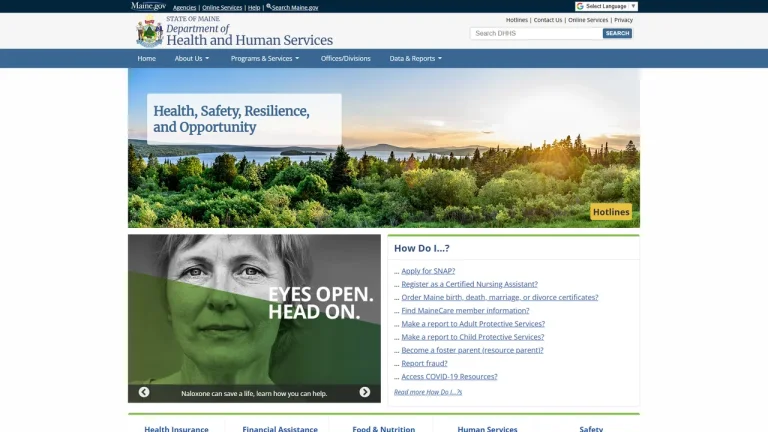The width and height of the screenshot is (768, 432).
Task: Open Order Maine birth, death, marriage certificates link
Action: point(500,297)
